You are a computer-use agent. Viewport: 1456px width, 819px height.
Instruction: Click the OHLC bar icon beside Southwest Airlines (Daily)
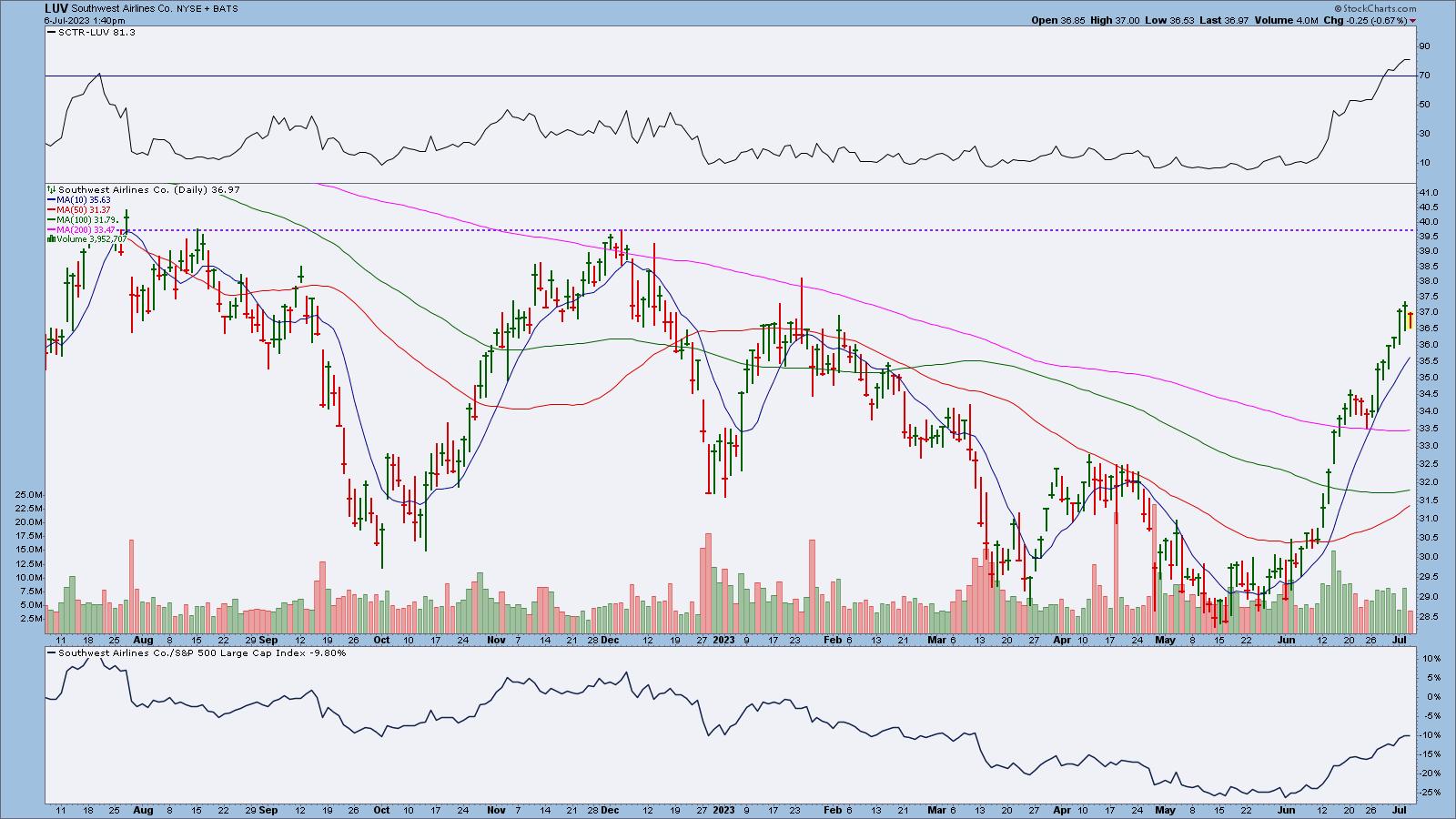pos(51,190)
